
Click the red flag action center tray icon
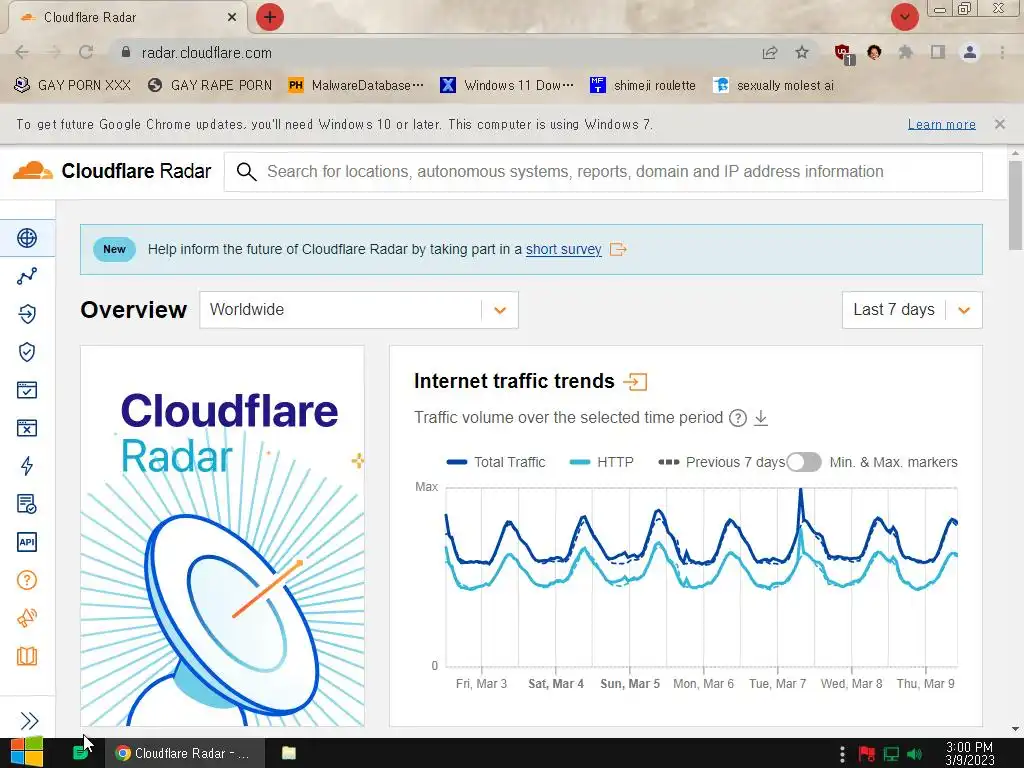(867, 754)
